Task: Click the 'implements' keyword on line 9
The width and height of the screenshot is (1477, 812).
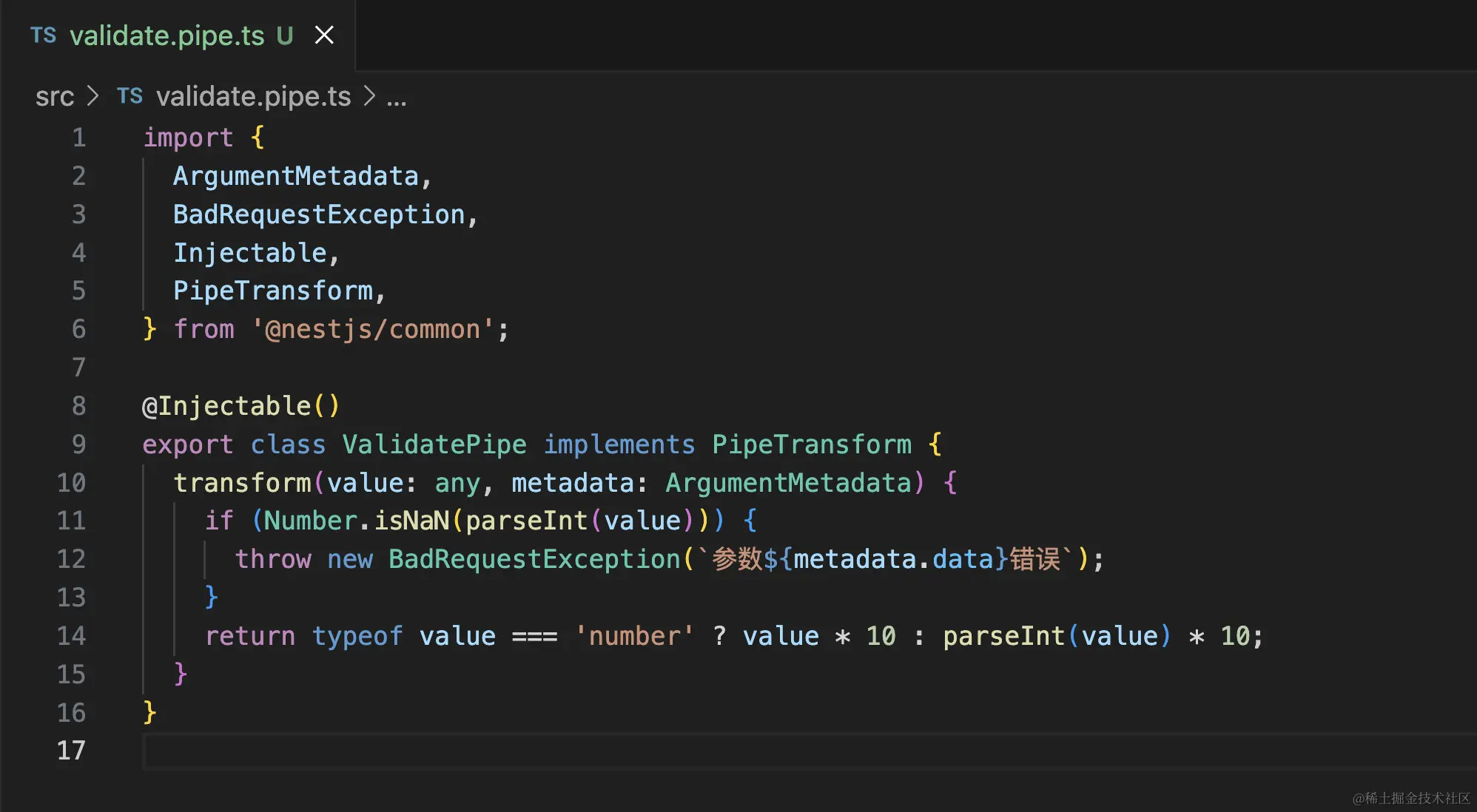Action: (619, 444)
